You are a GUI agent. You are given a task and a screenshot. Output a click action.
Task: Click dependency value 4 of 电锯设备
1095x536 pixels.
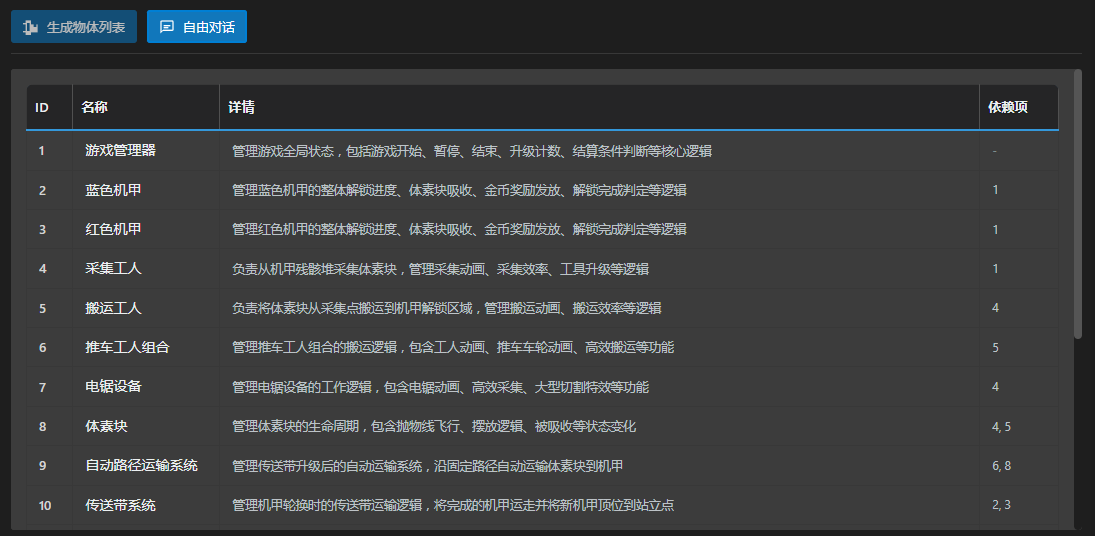click(x=996, y=387)
